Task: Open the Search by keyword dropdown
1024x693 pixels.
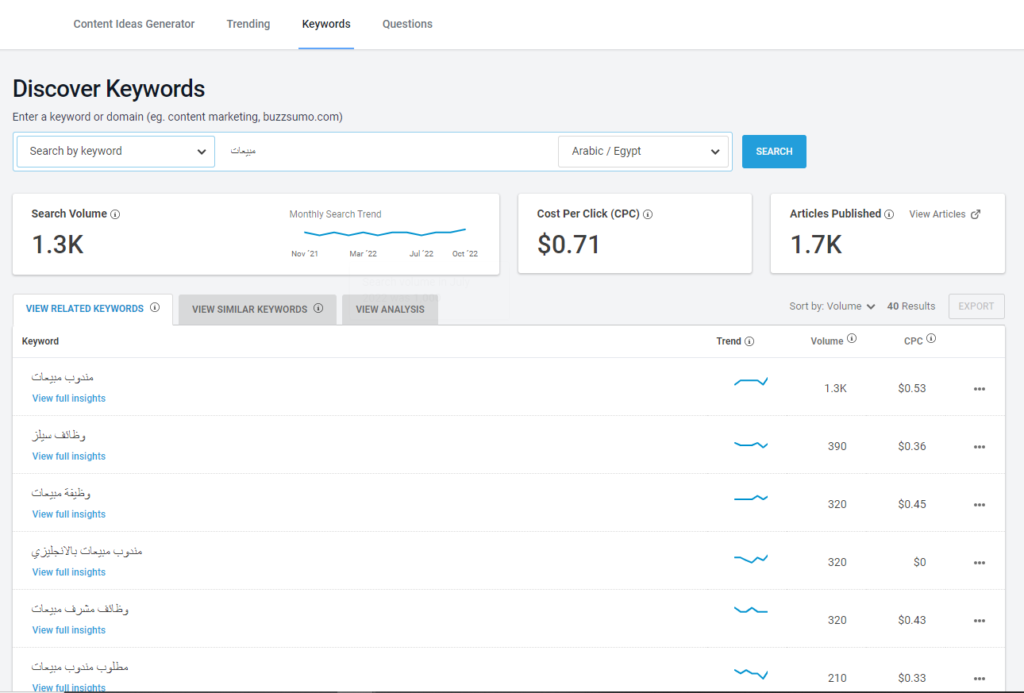Action: [116, 151]
